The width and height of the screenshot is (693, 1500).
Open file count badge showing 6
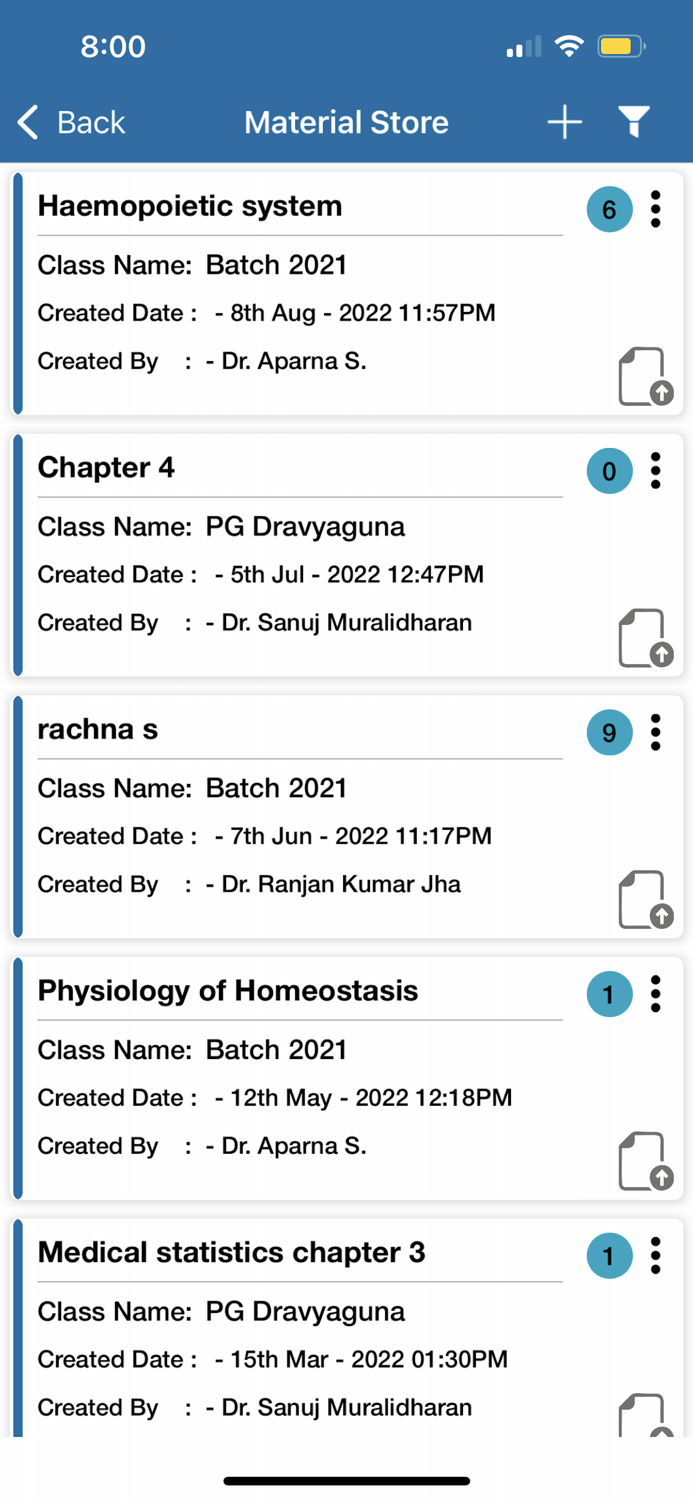609,210
